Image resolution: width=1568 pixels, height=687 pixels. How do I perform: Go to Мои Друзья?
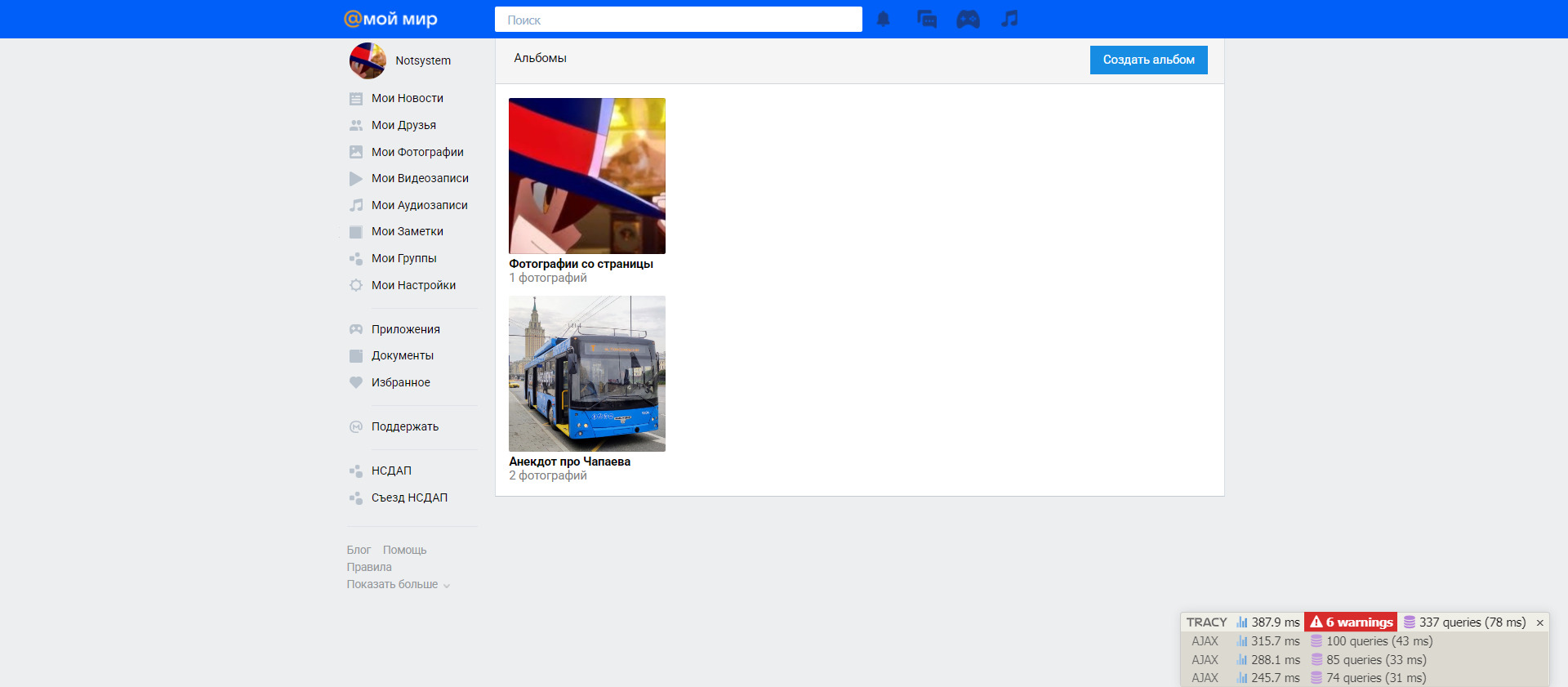403,125
